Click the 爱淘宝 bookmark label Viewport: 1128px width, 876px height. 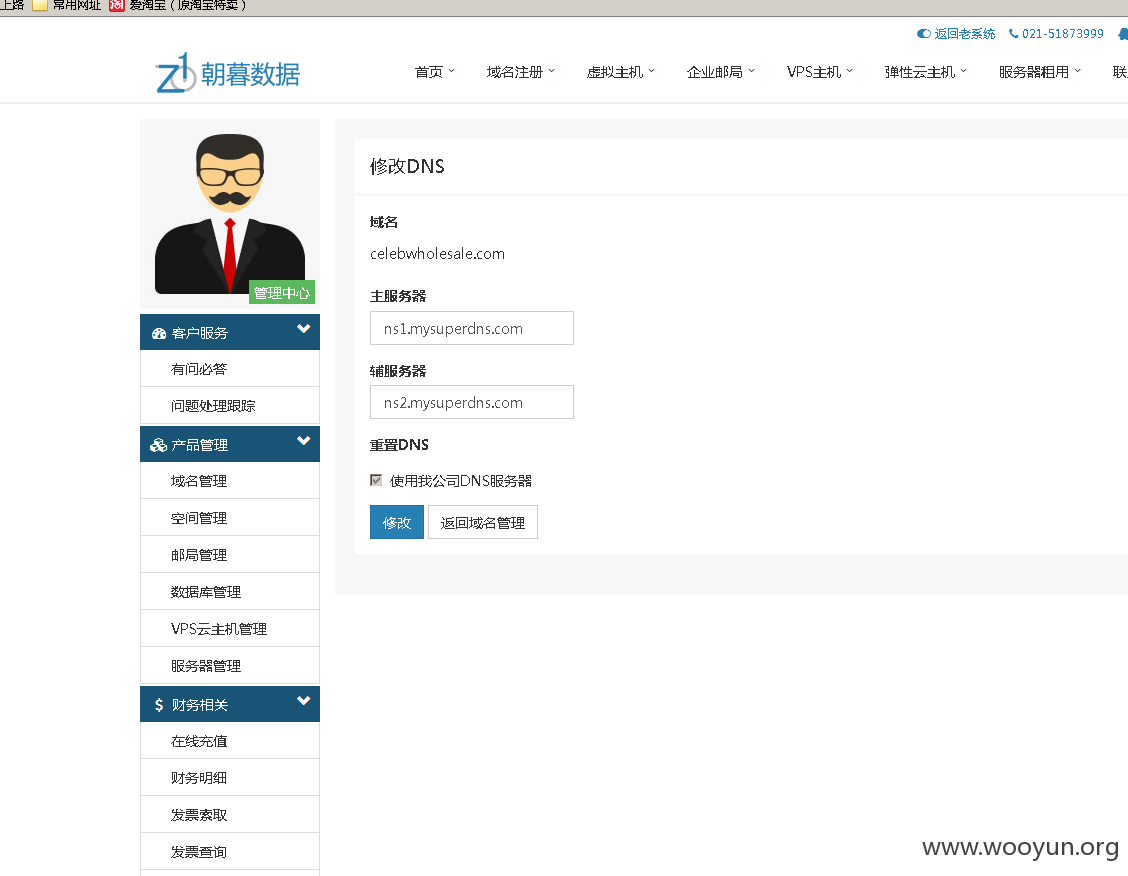tap(187, 5)
